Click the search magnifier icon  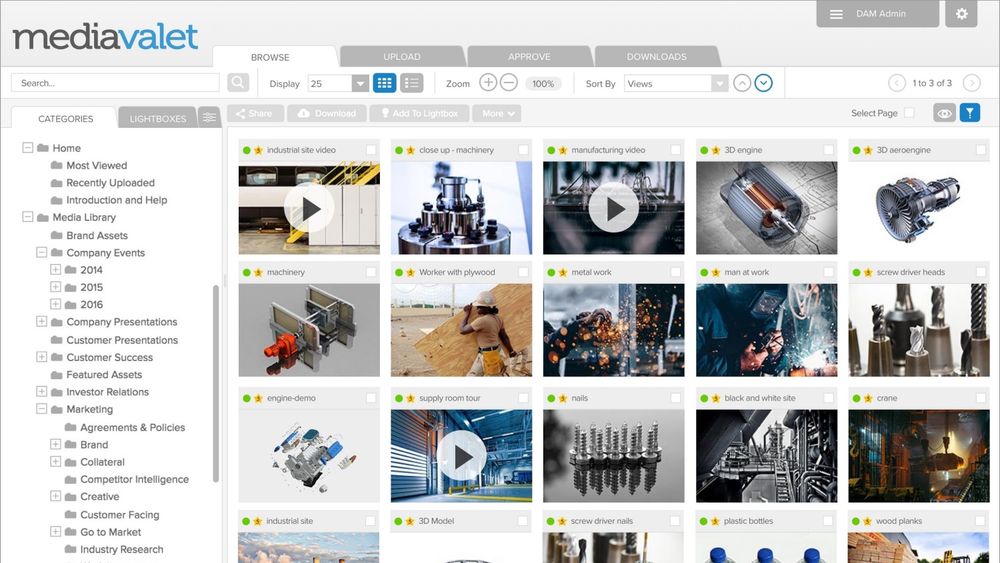[238, 83]
